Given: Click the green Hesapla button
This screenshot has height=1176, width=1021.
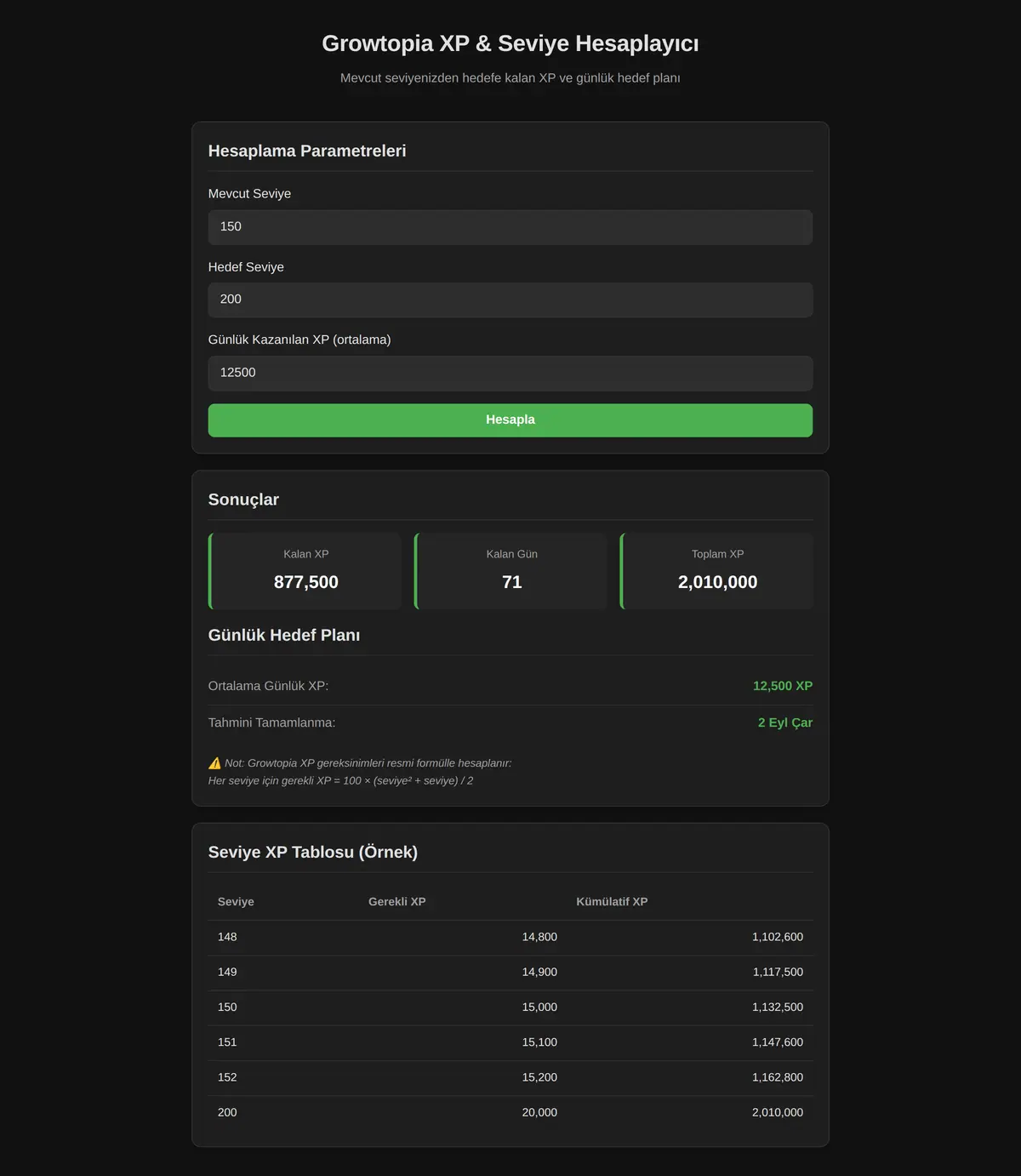Looking at the screenshot, I should click(x=510, y=420).
